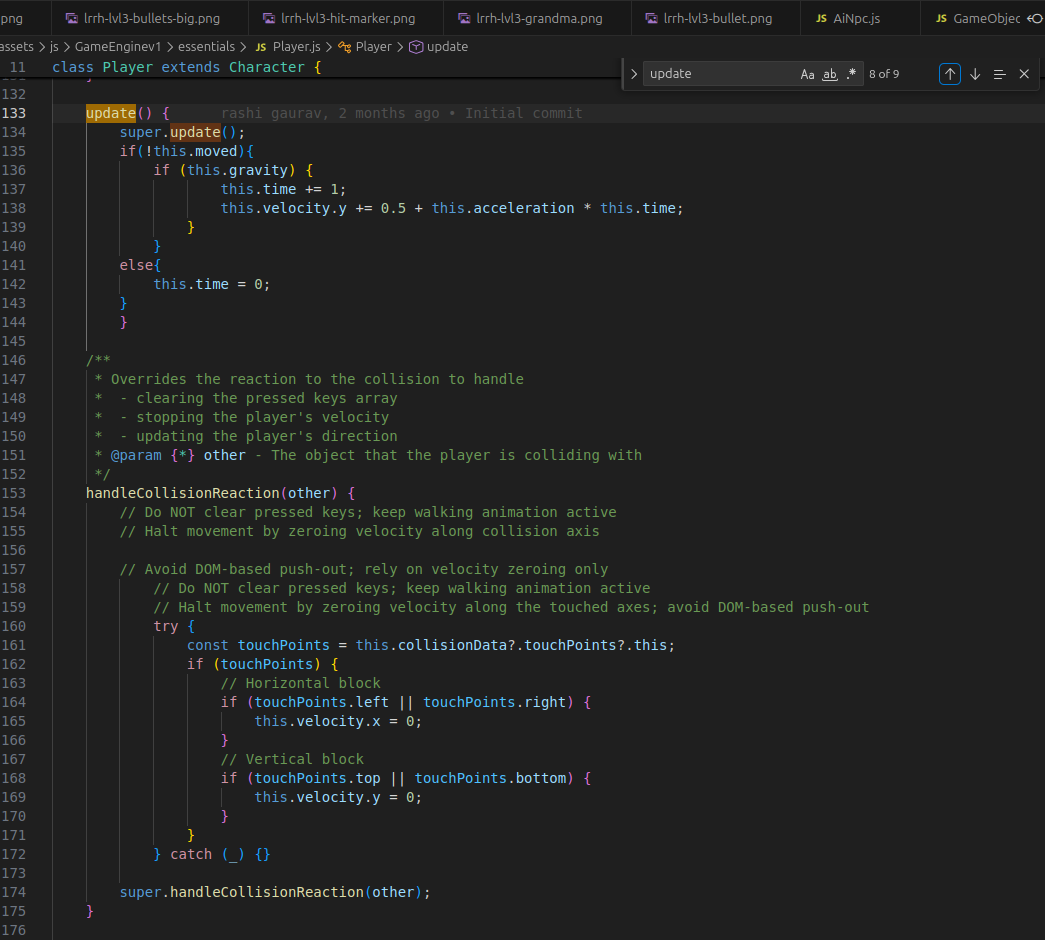Open the update method breadcrumb
The height and width of the screenshot is (940, 1045).
(x=439, y=47)
